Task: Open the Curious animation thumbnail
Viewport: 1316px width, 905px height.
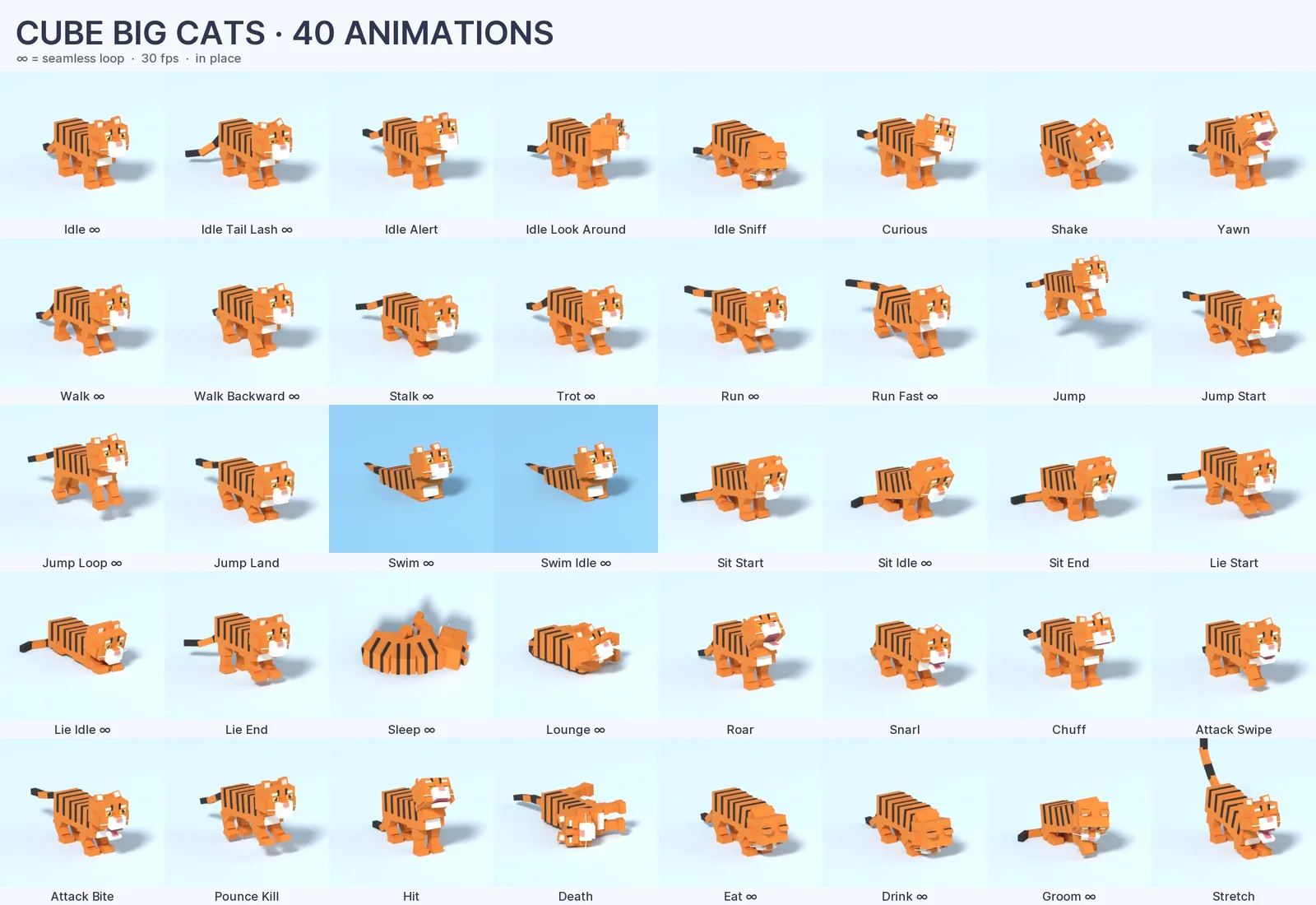Action: click(905, 146)
